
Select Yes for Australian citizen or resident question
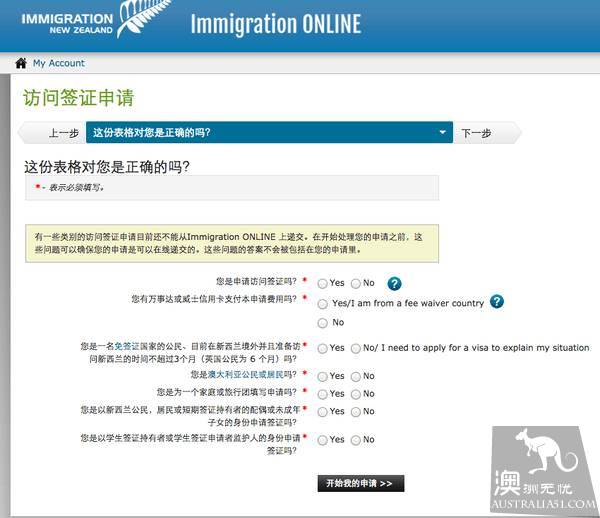point(323,377)
